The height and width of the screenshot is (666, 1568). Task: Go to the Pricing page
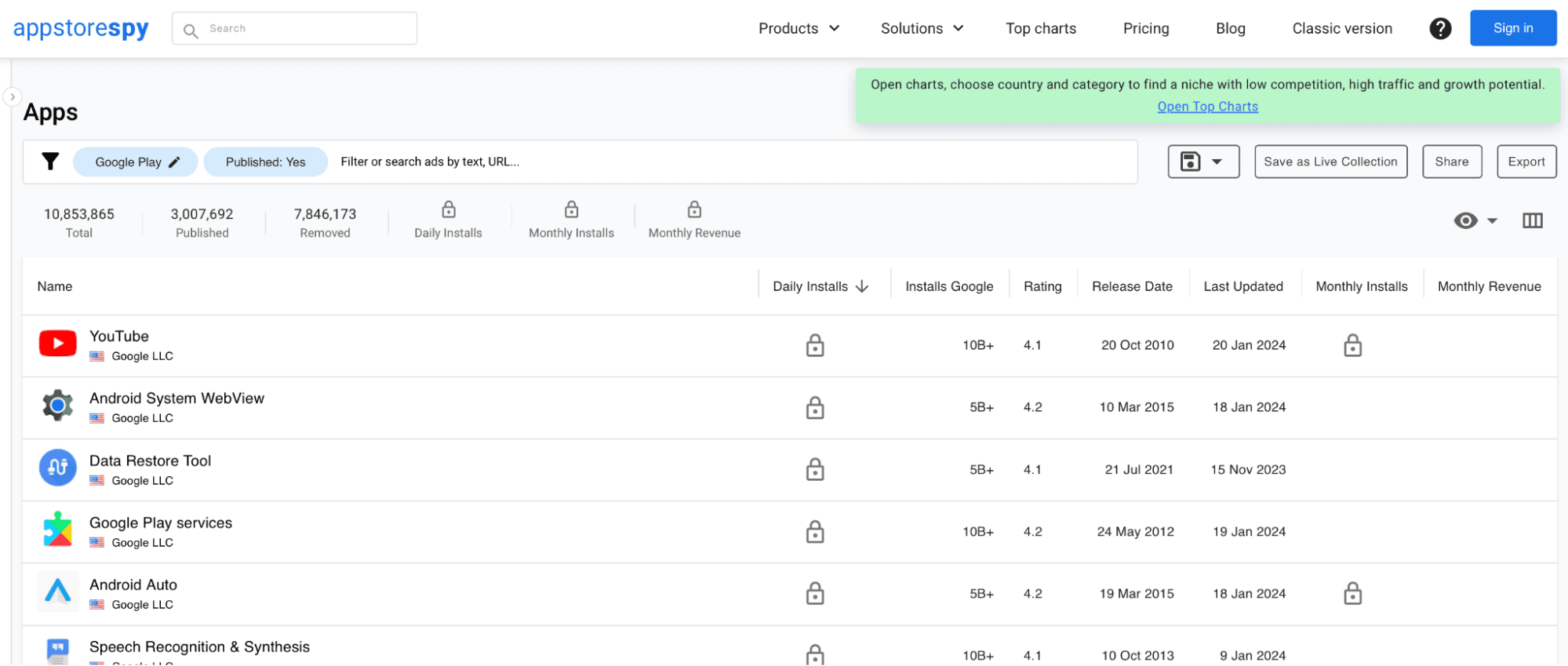[1145, 28]
